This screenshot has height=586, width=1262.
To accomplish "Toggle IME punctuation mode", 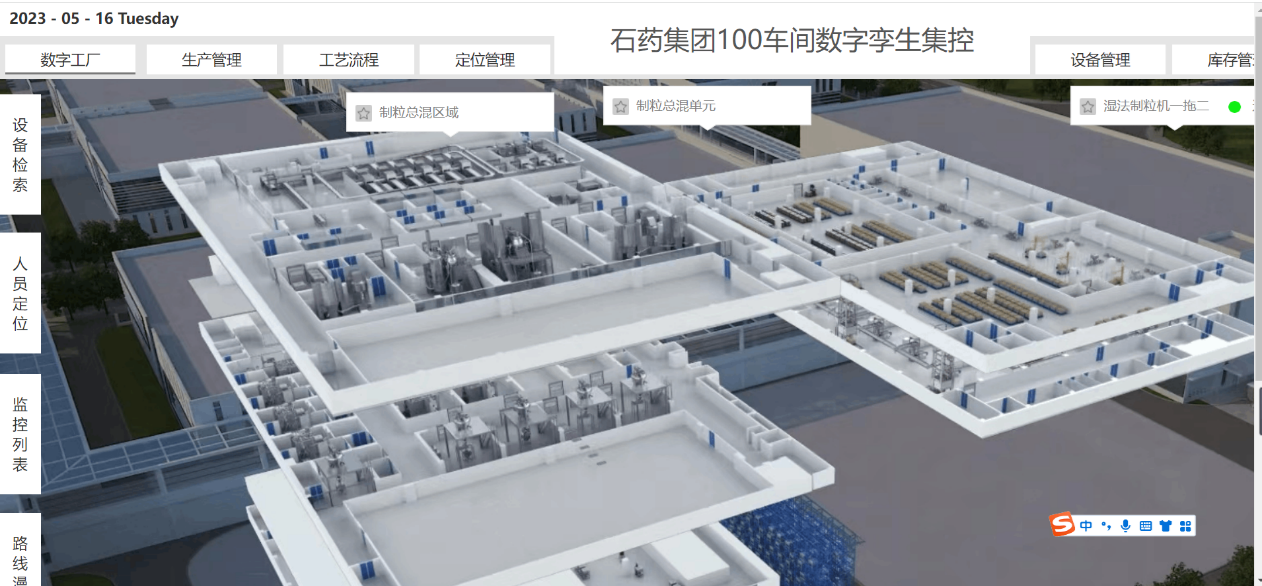I will [1106, 526].
